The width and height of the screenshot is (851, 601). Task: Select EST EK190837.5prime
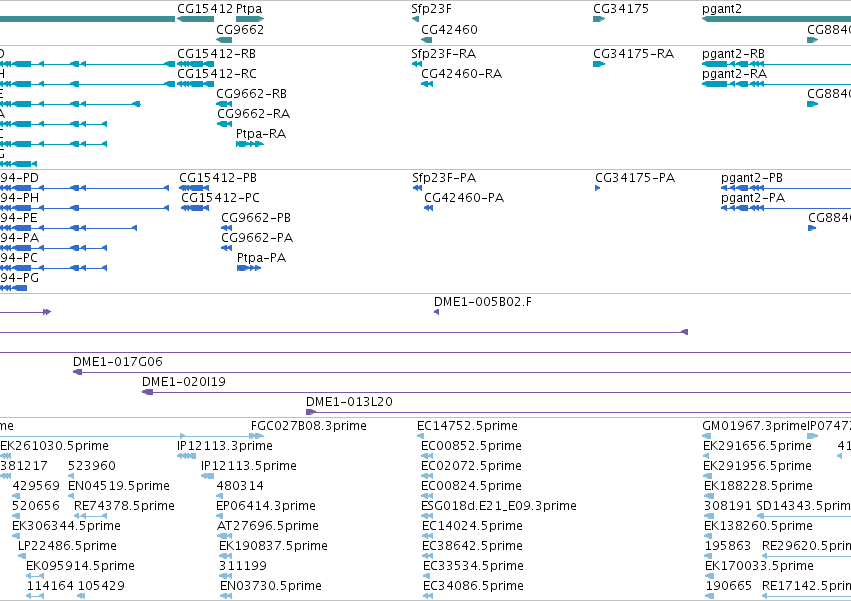[273, 546]
